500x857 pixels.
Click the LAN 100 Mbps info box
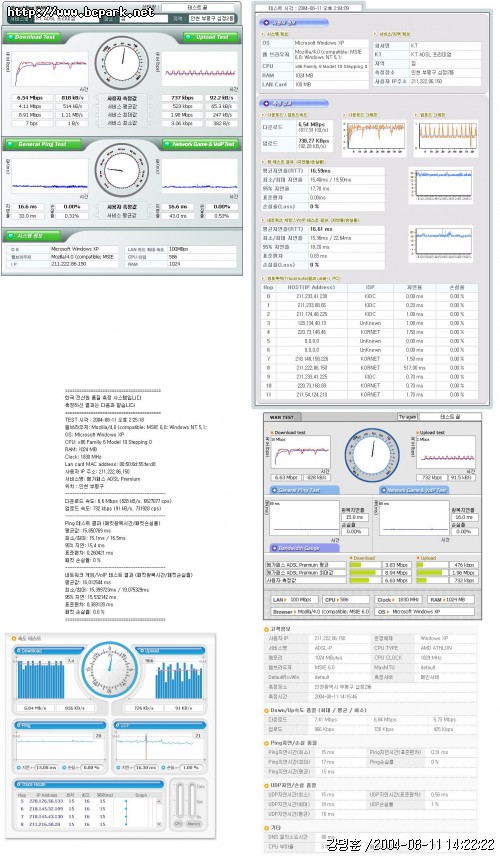294,600
